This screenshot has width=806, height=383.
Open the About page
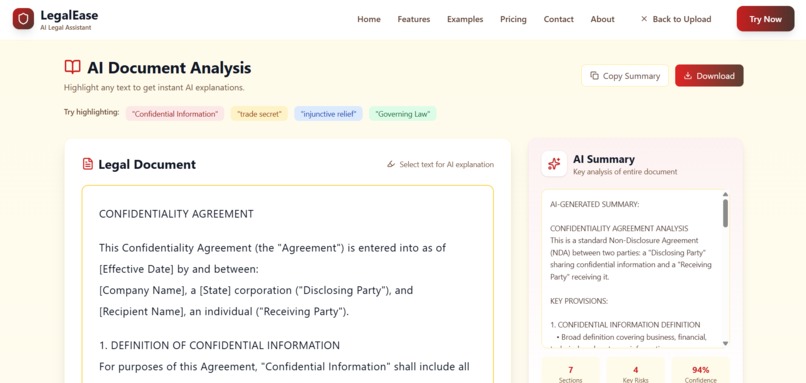(x=602, y=19)
